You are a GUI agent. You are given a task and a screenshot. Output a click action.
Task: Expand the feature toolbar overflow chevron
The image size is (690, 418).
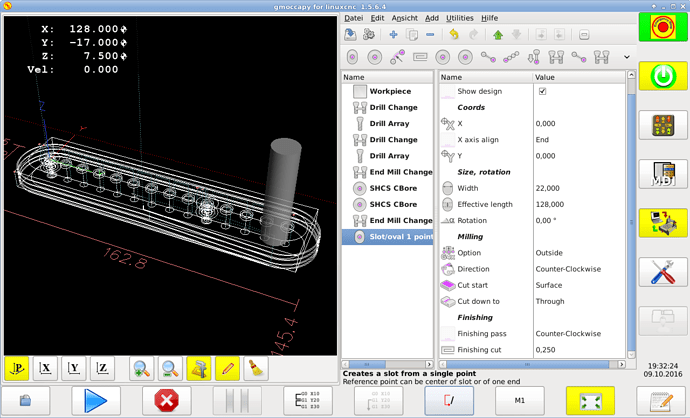[627, 57]
